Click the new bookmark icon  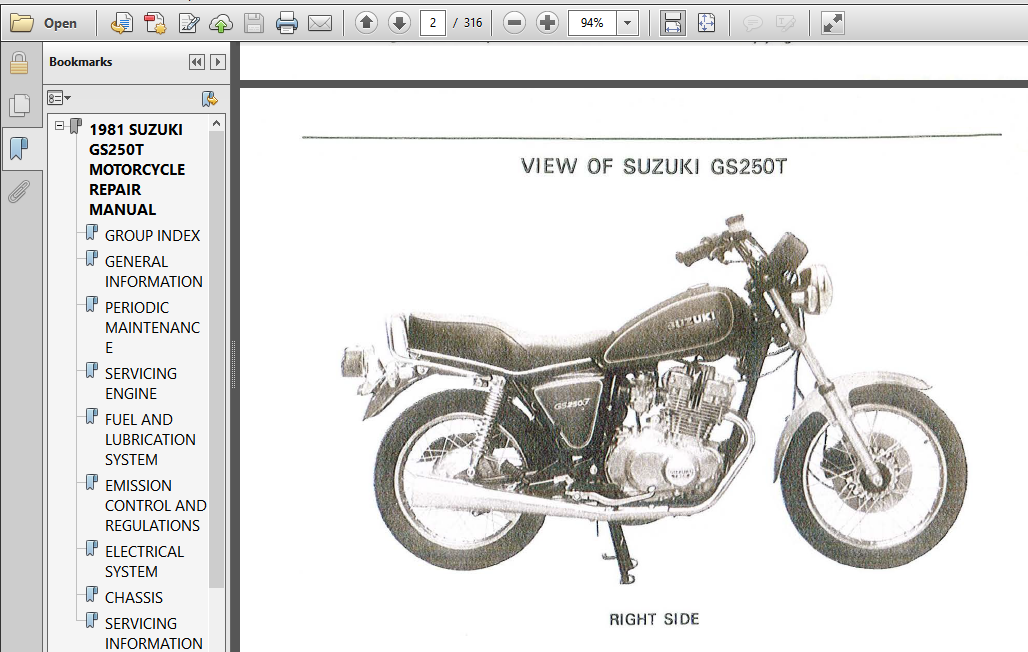pos(210,99)
